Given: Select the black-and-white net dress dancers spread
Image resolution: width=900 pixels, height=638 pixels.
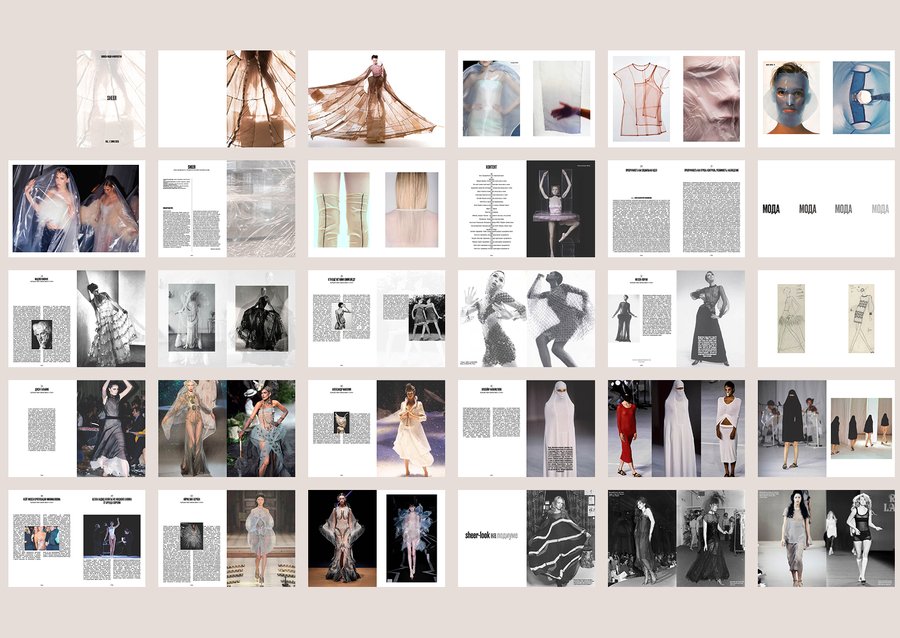Looking at the screenshot, I should tap(526, 319).
